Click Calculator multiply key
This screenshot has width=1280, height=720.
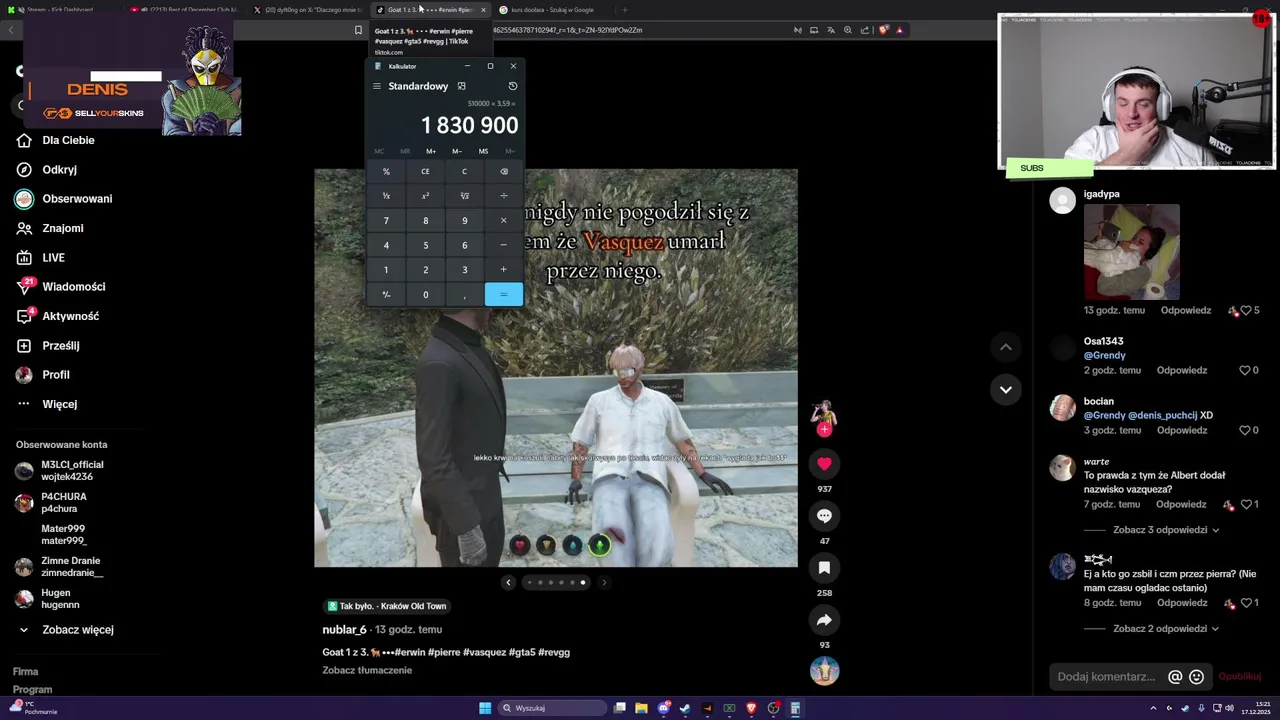tap(503, 220)
